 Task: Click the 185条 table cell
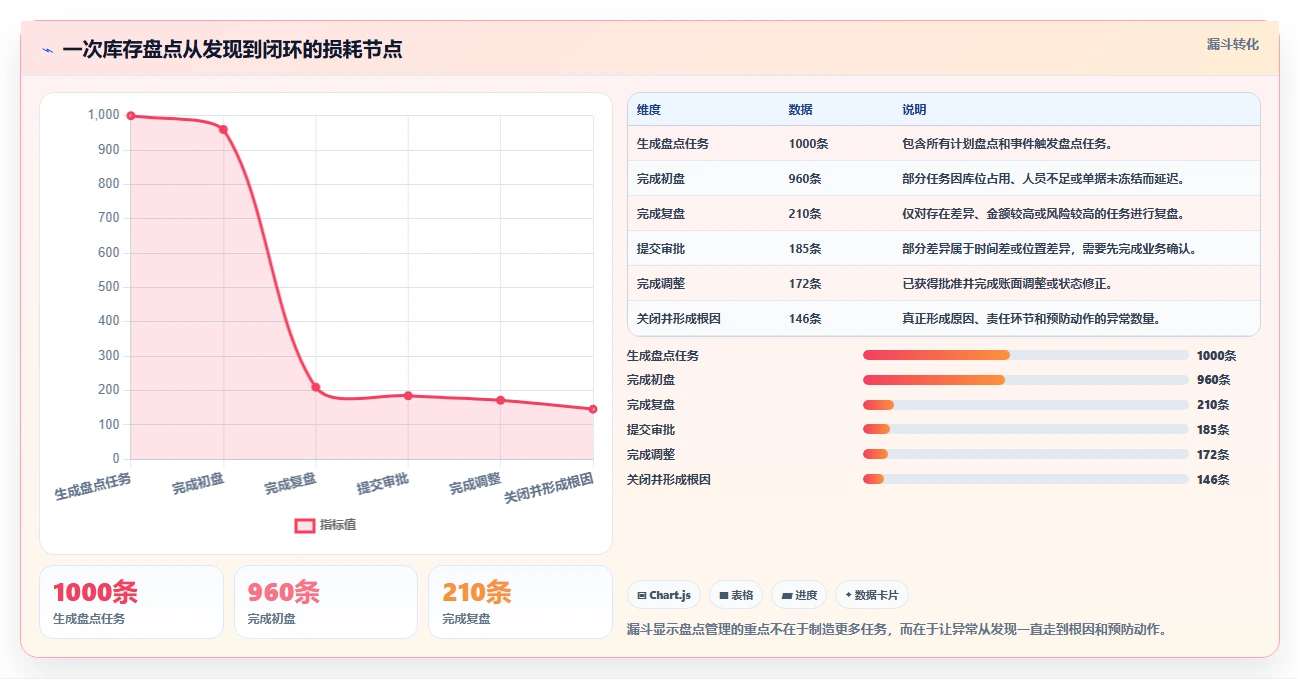(x=805, y=249)
